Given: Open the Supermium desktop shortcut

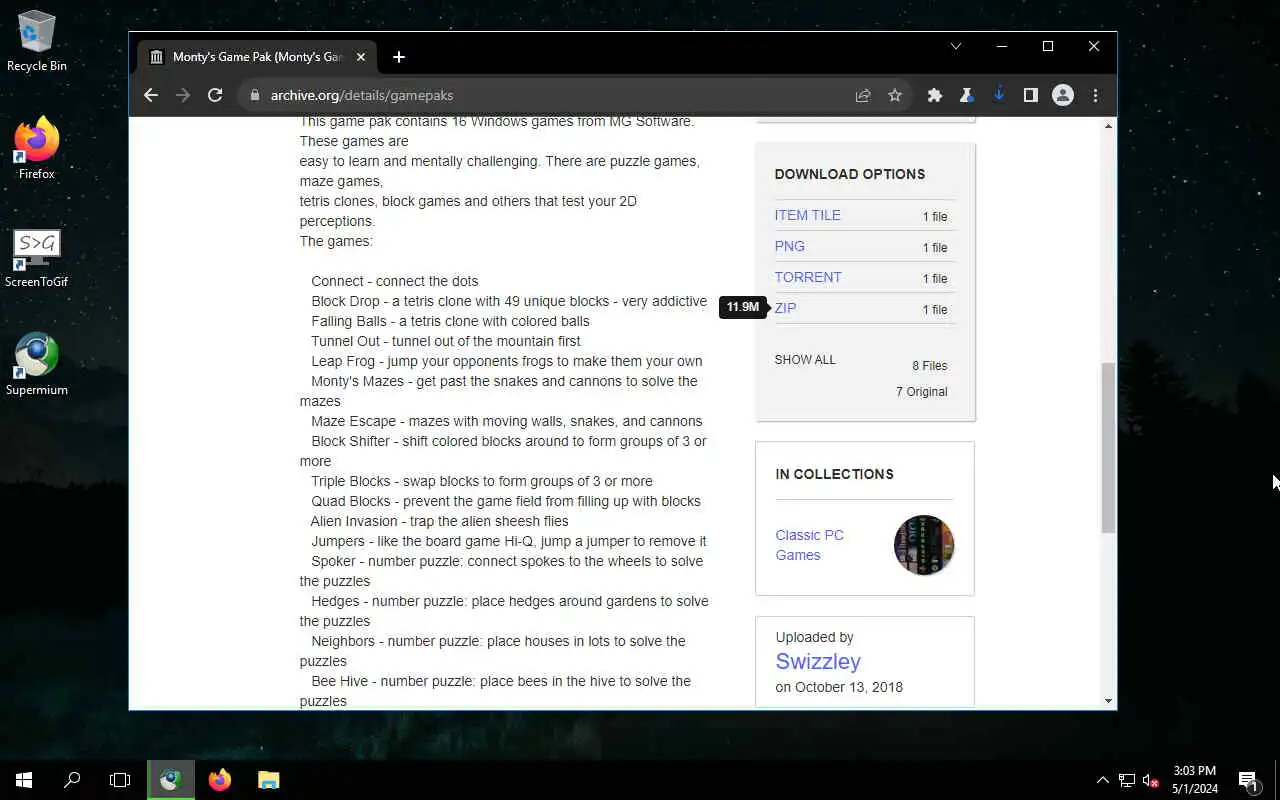Looking at the screenshot, I should [x=37, y=364].
